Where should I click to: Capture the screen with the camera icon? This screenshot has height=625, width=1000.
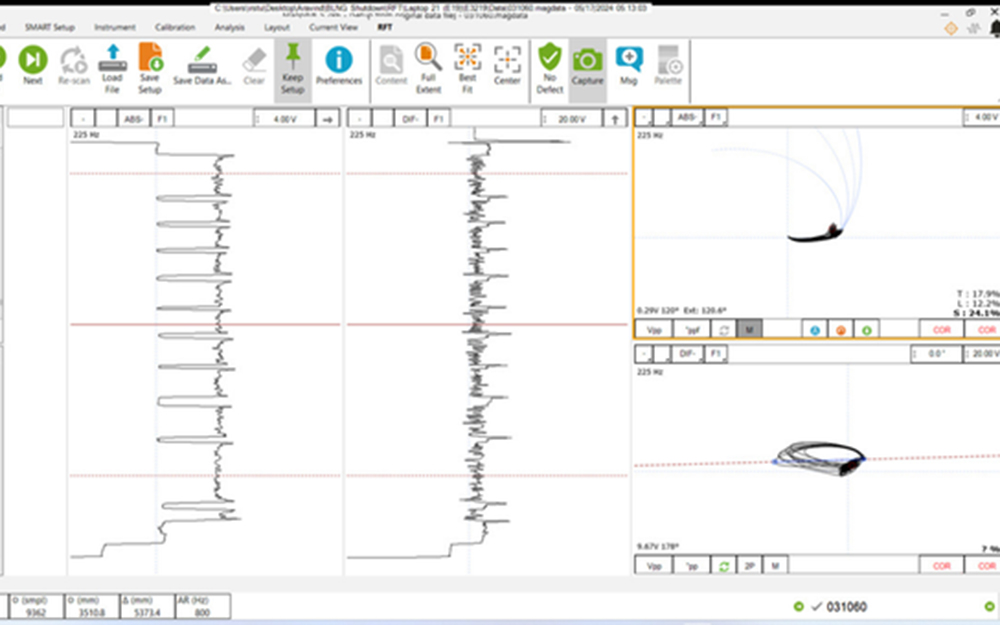coord(587,60)
